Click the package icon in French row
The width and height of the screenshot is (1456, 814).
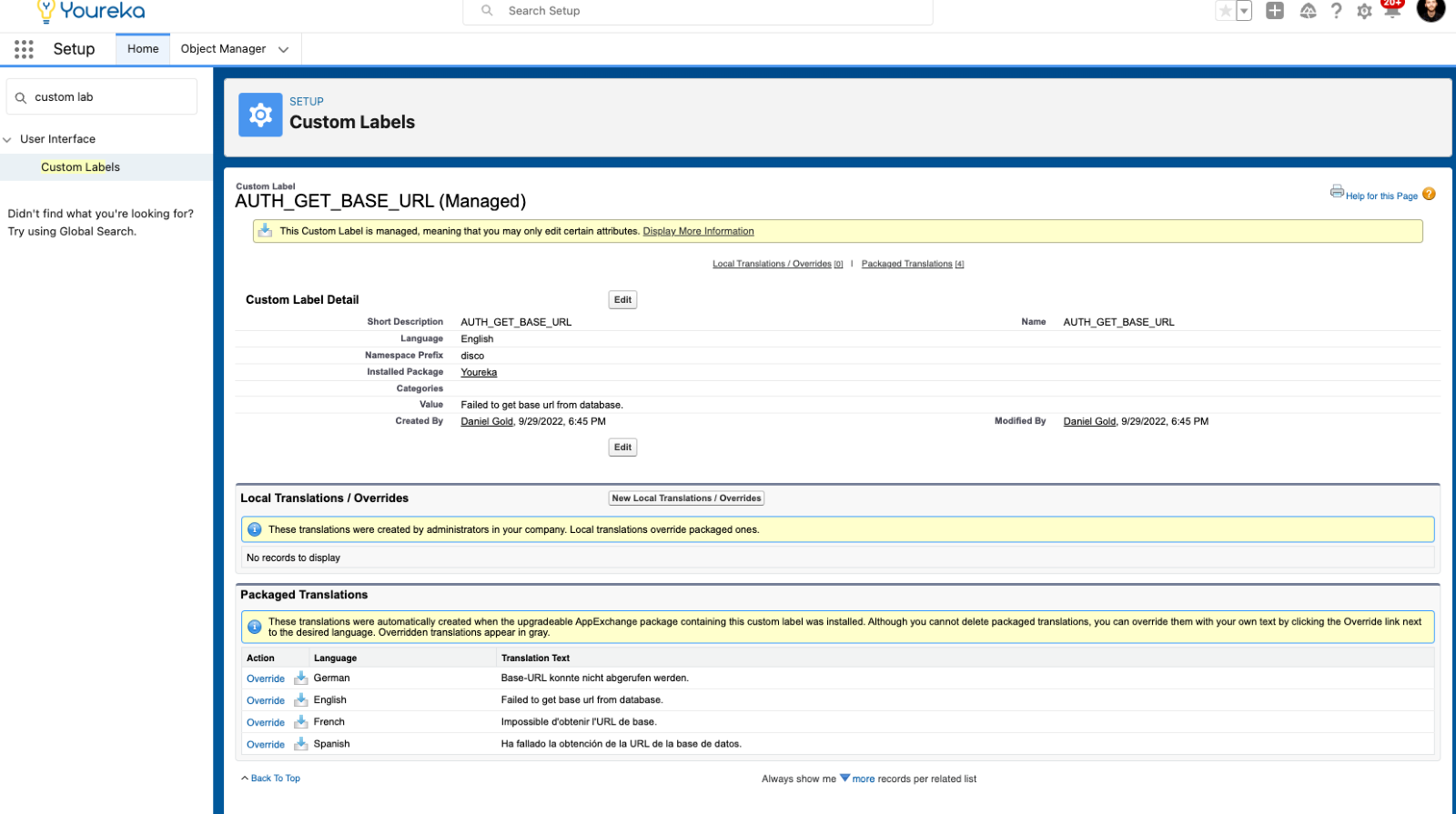point(300,721)
